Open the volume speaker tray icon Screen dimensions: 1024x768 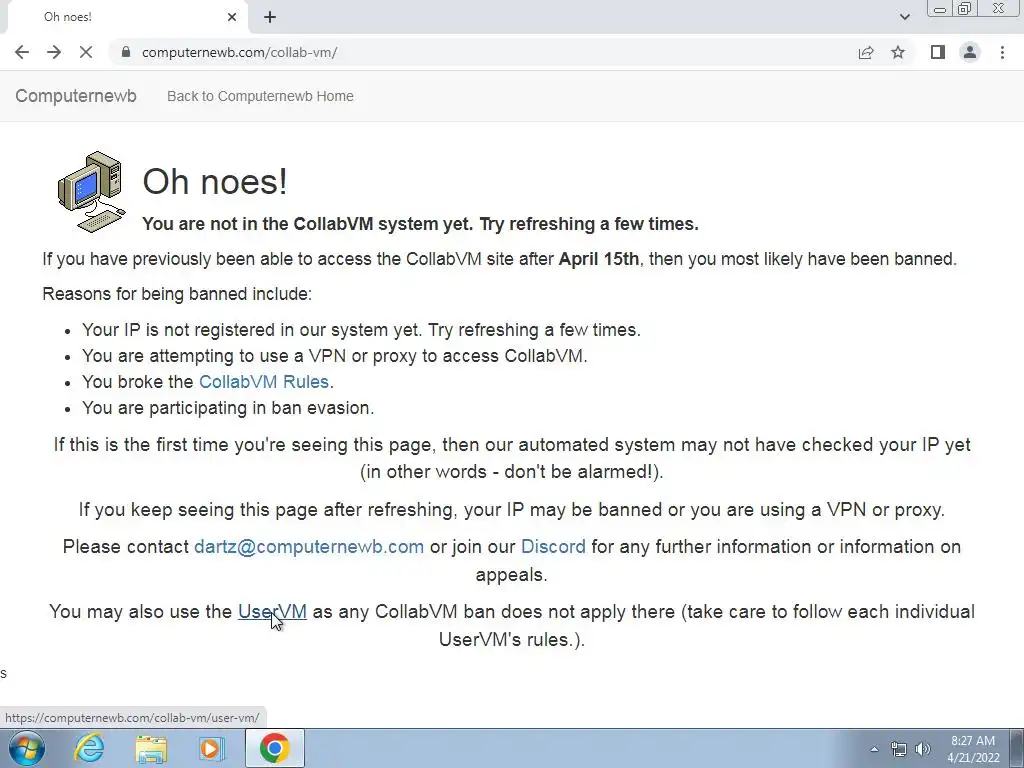coord(923,749)
